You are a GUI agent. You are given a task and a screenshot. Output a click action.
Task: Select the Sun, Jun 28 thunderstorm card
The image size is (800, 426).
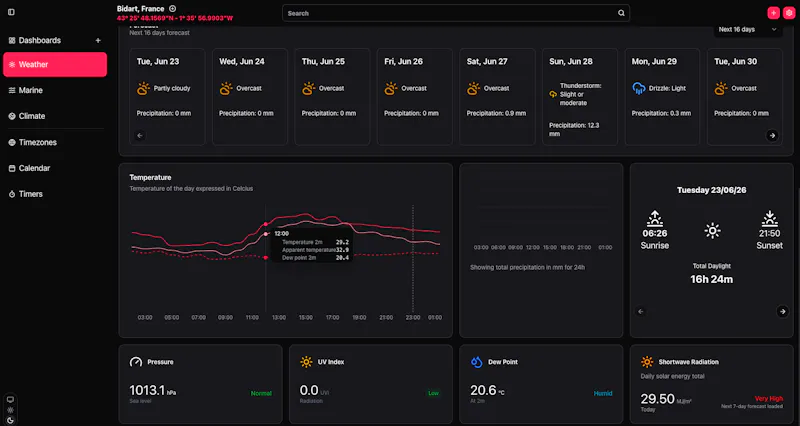point(580,97)
